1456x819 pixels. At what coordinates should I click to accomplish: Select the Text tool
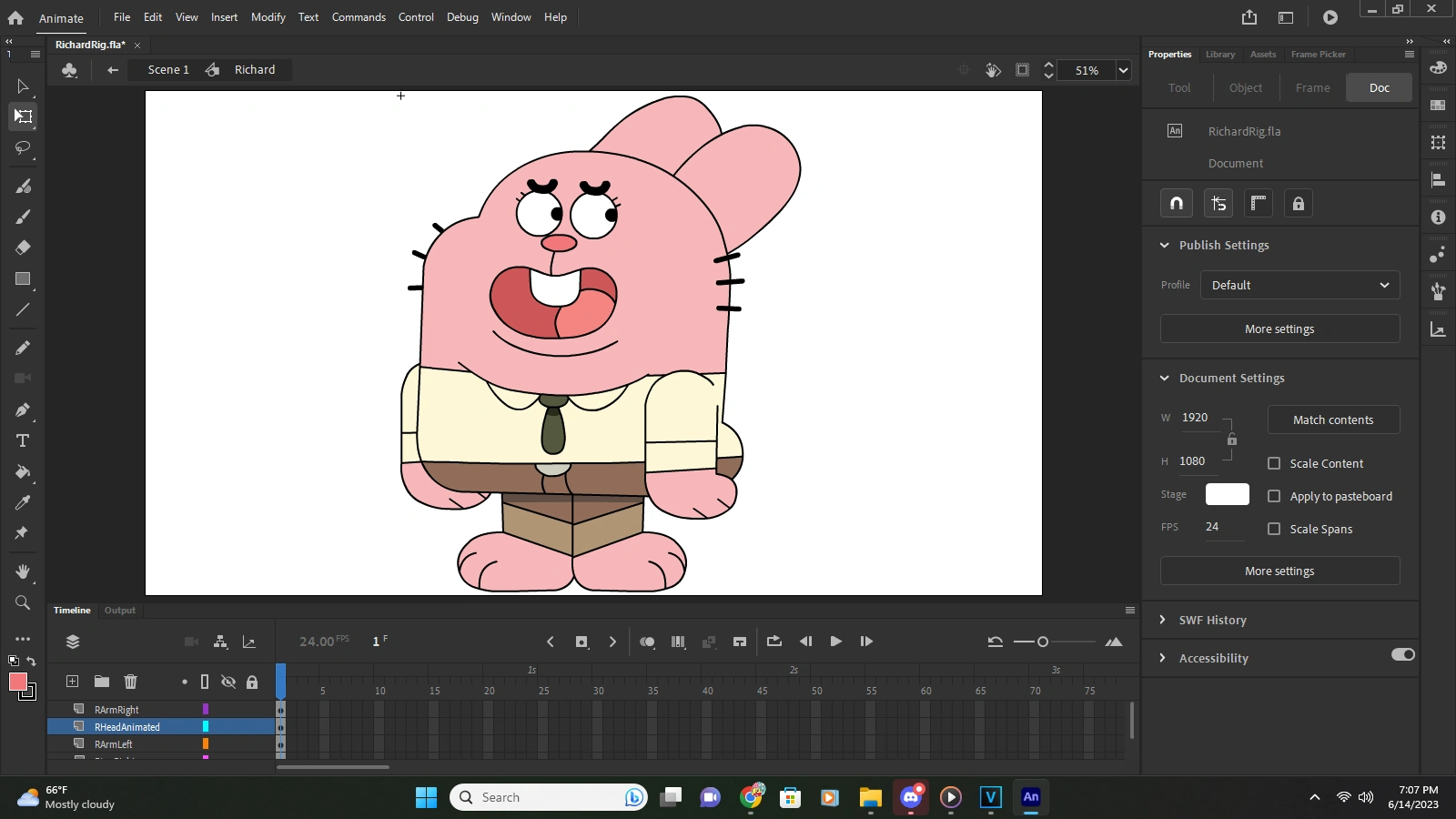click(23, 440)
